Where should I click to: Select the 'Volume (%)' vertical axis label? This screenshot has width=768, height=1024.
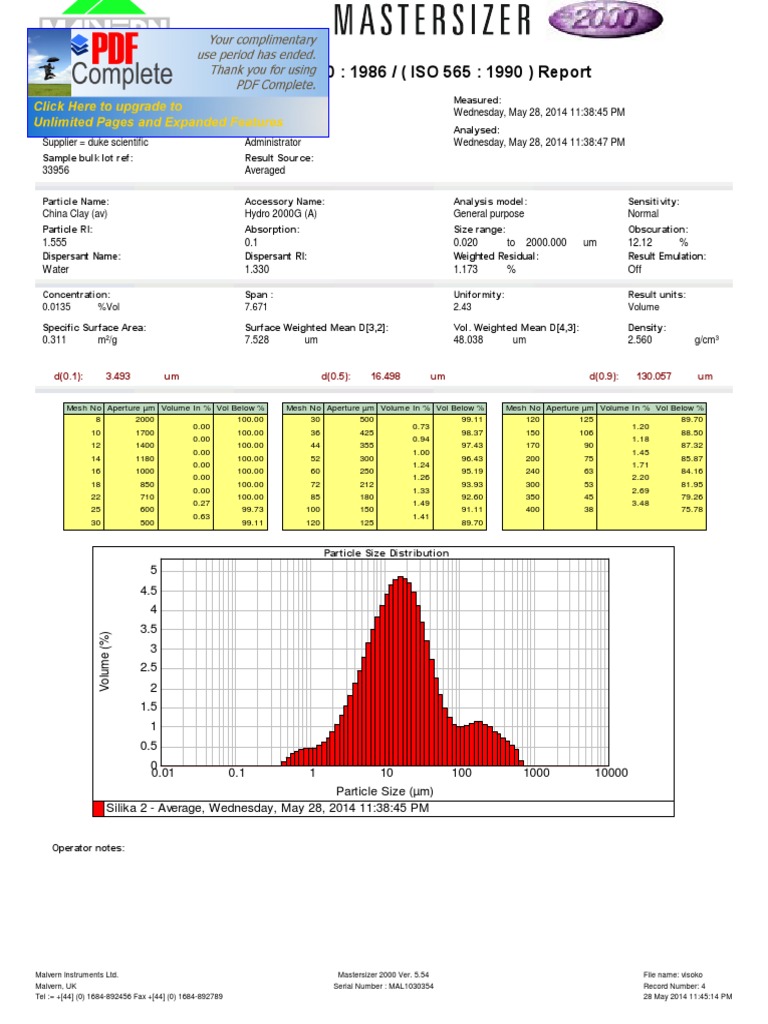104,661
